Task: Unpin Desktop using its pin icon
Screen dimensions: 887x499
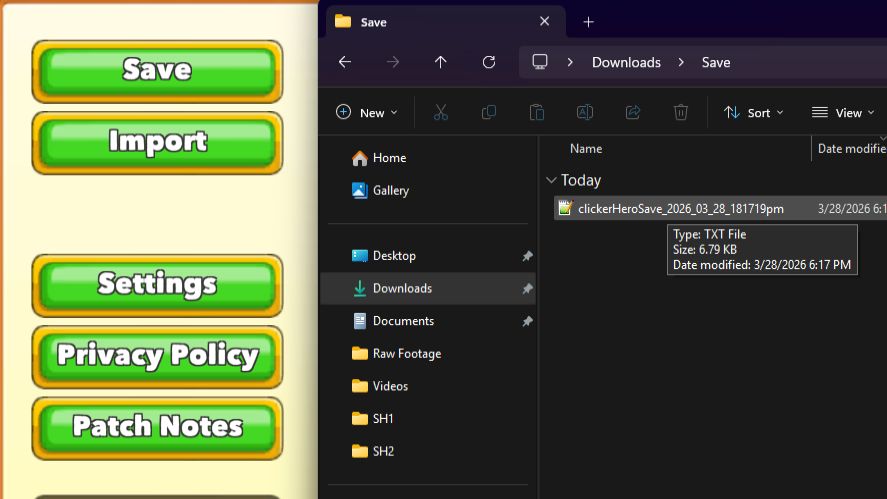Action: (x=527, y=256)
